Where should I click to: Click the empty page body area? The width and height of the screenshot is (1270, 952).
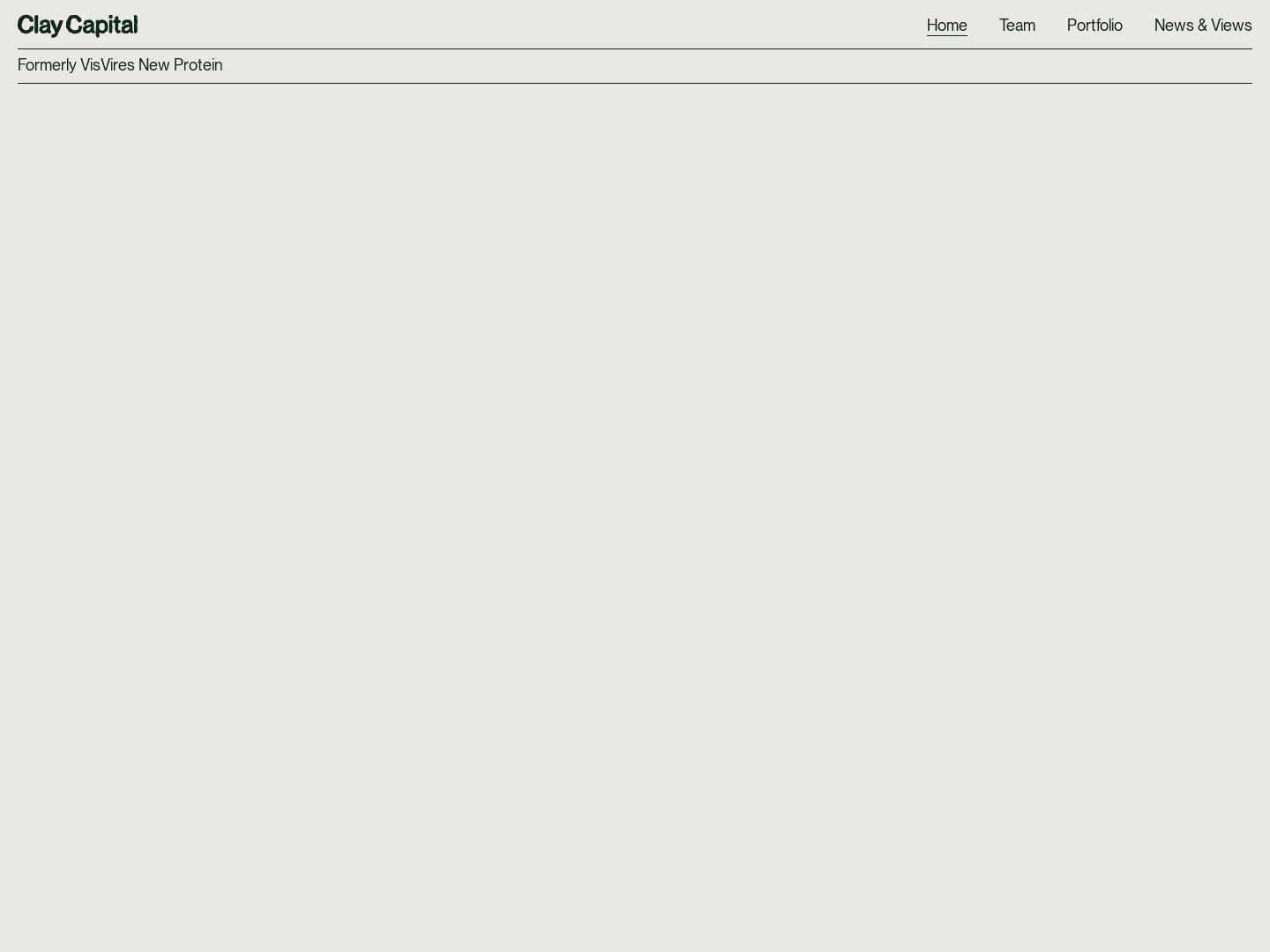coord(635,511)
